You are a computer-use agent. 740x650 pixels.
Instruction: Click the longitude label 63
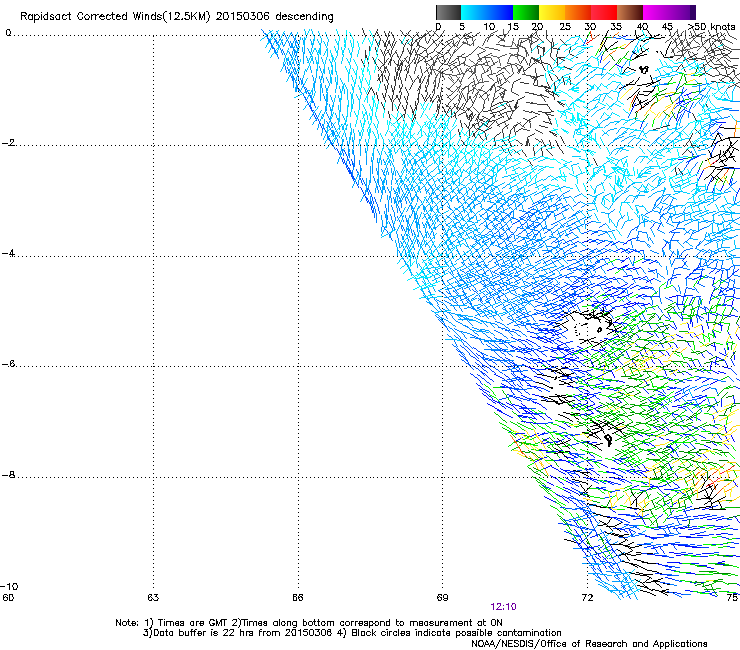click(x=153, y=598)
